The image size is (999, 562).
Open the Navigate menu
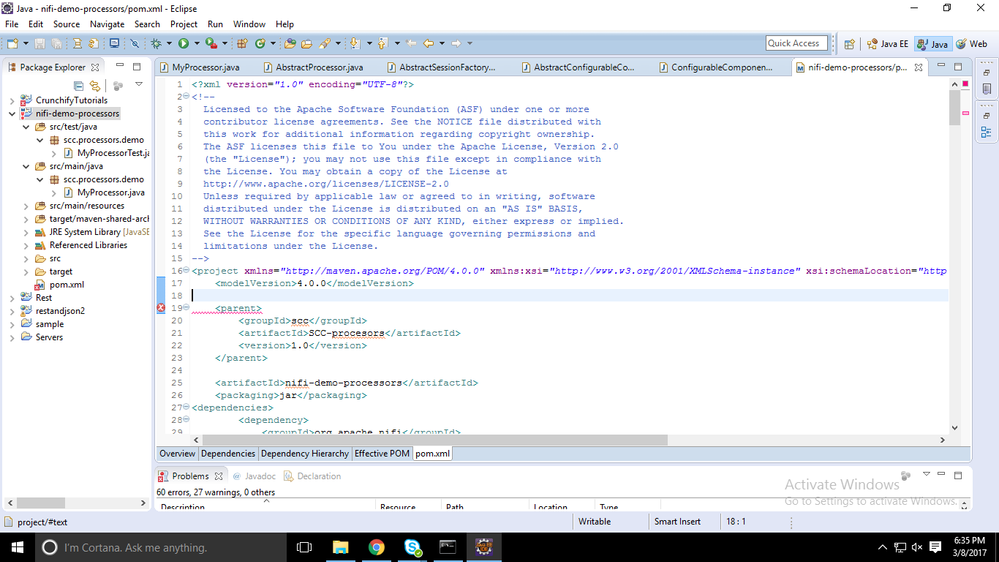107,24
